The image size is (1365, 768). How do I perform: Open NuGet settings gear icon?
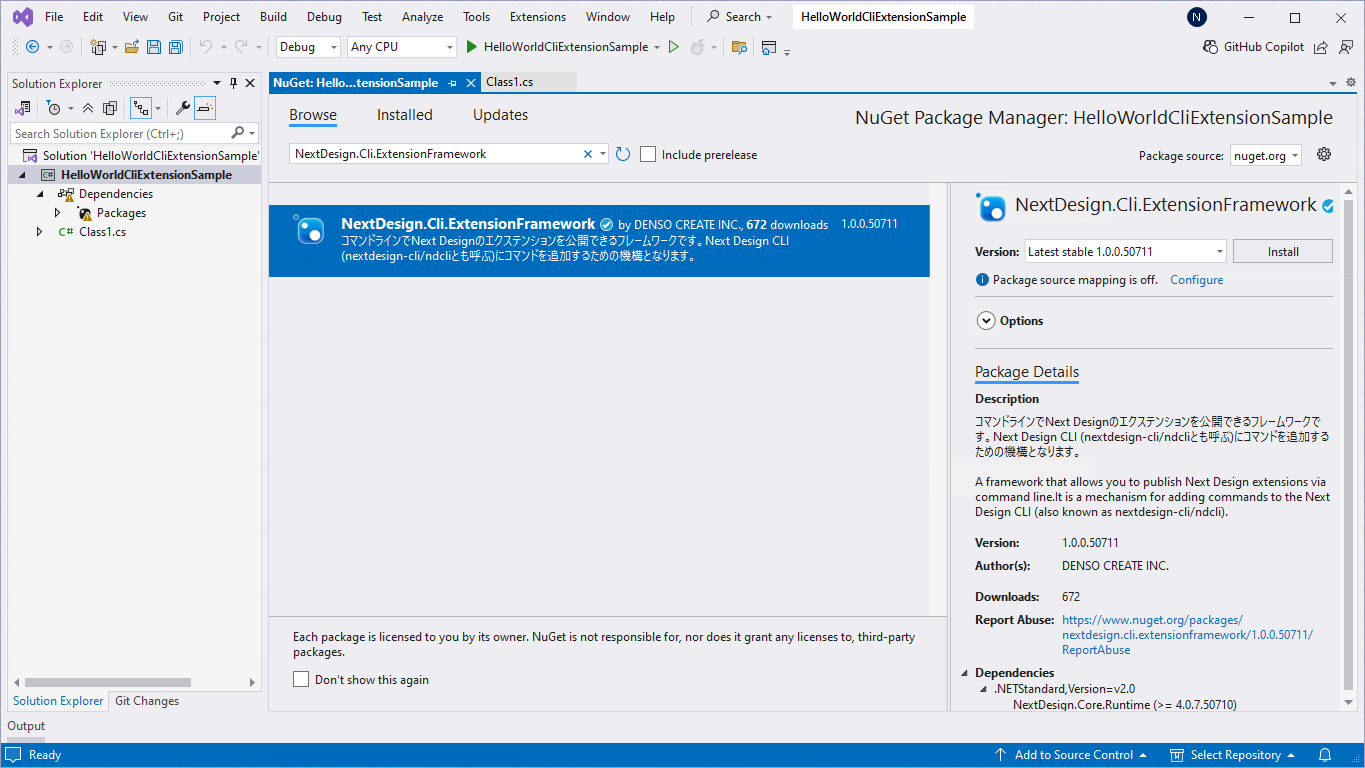click(1324, 154)
